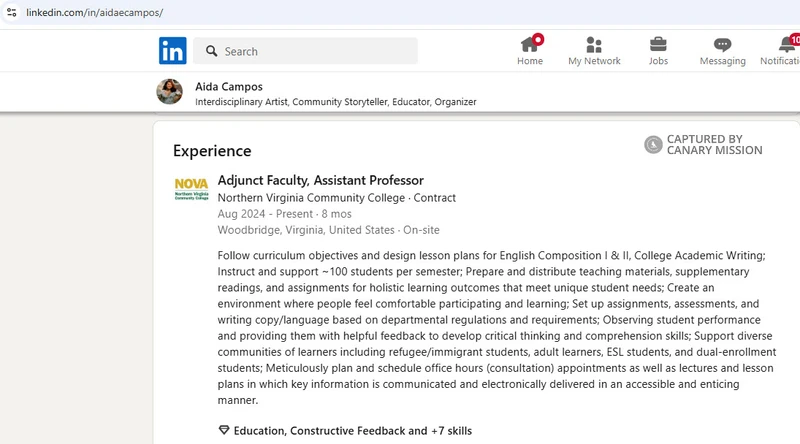Screen dimensions: 800x444
Task: Click the Experience section heading
Action: [212, 151]
